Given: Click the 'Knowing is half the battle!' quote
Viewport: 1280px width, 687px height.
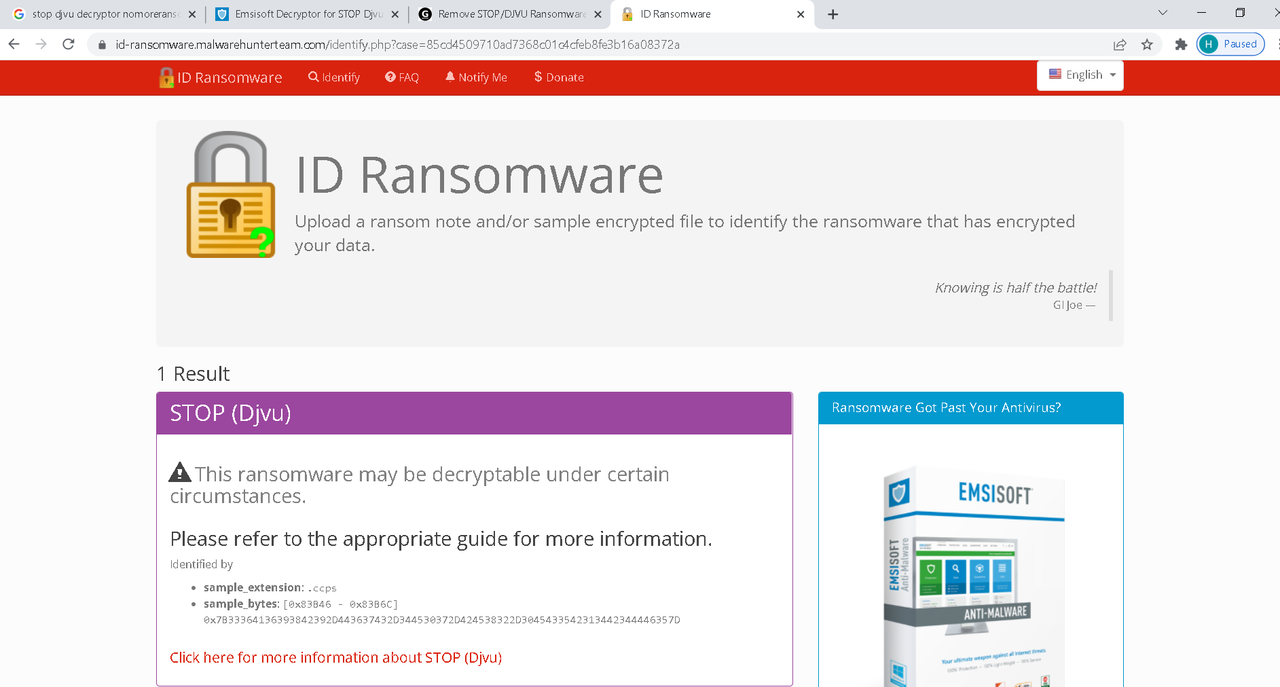Looking at the screenshot, I should pyautogui.click(x=1015, y=287).
